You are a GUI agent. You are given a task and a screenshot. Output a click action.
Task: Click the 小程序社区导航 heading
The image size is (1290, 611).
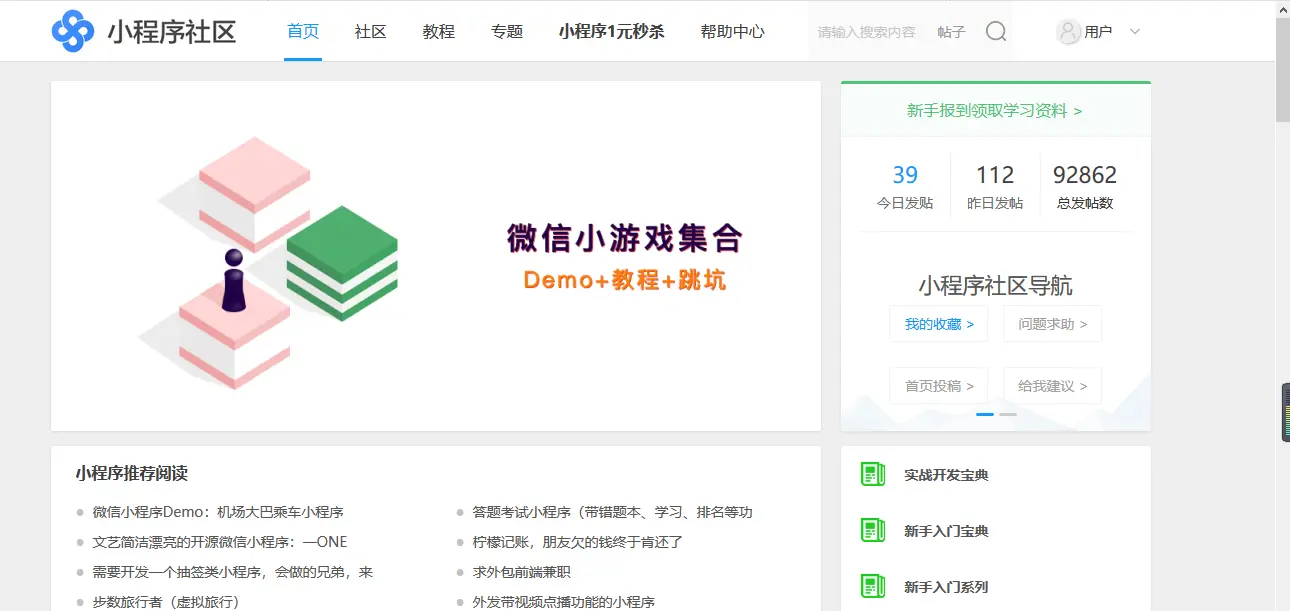click(996, 285)
